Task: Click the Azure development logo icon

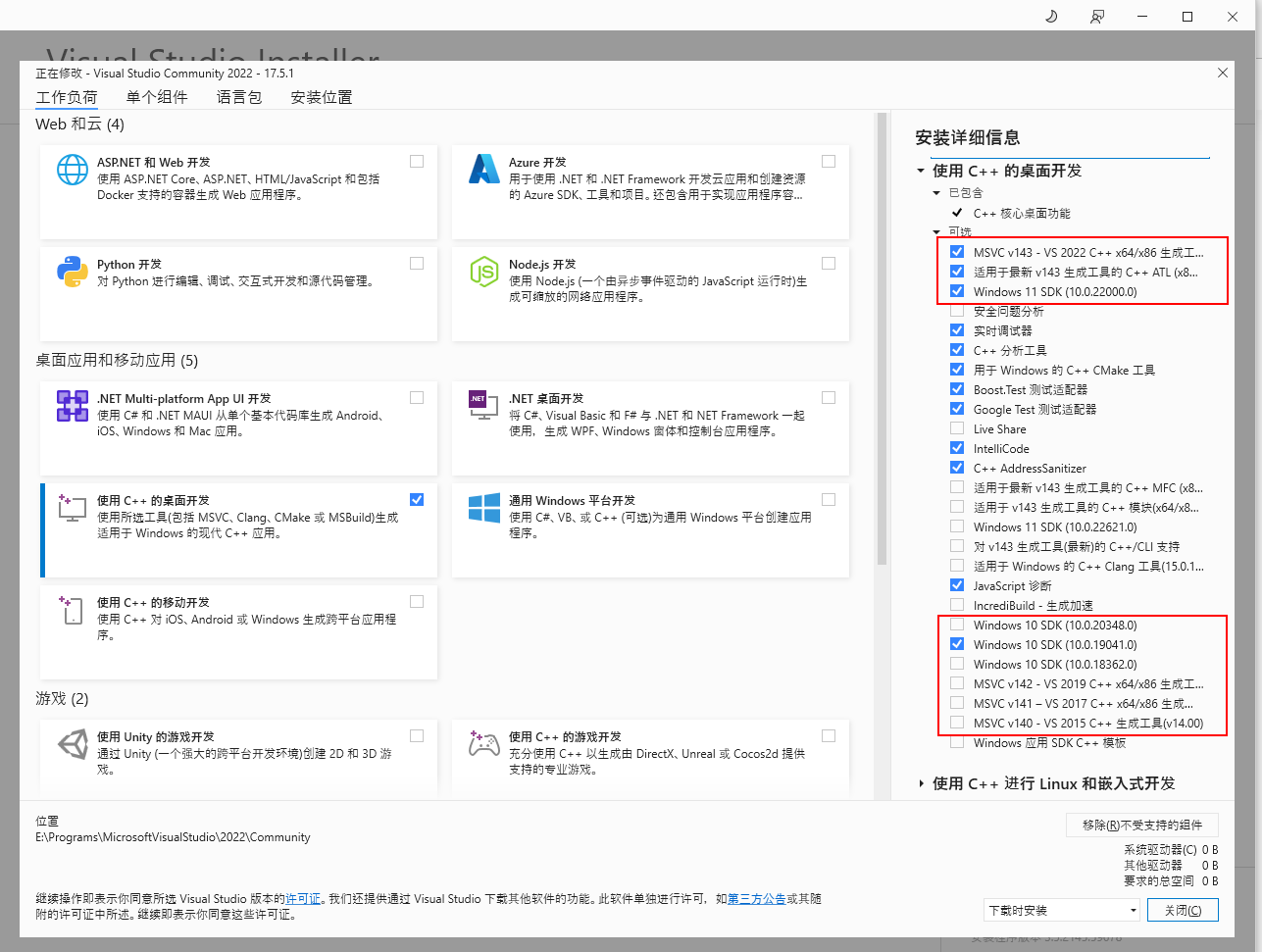Action: pyautogui.click(x=484, y=170)
